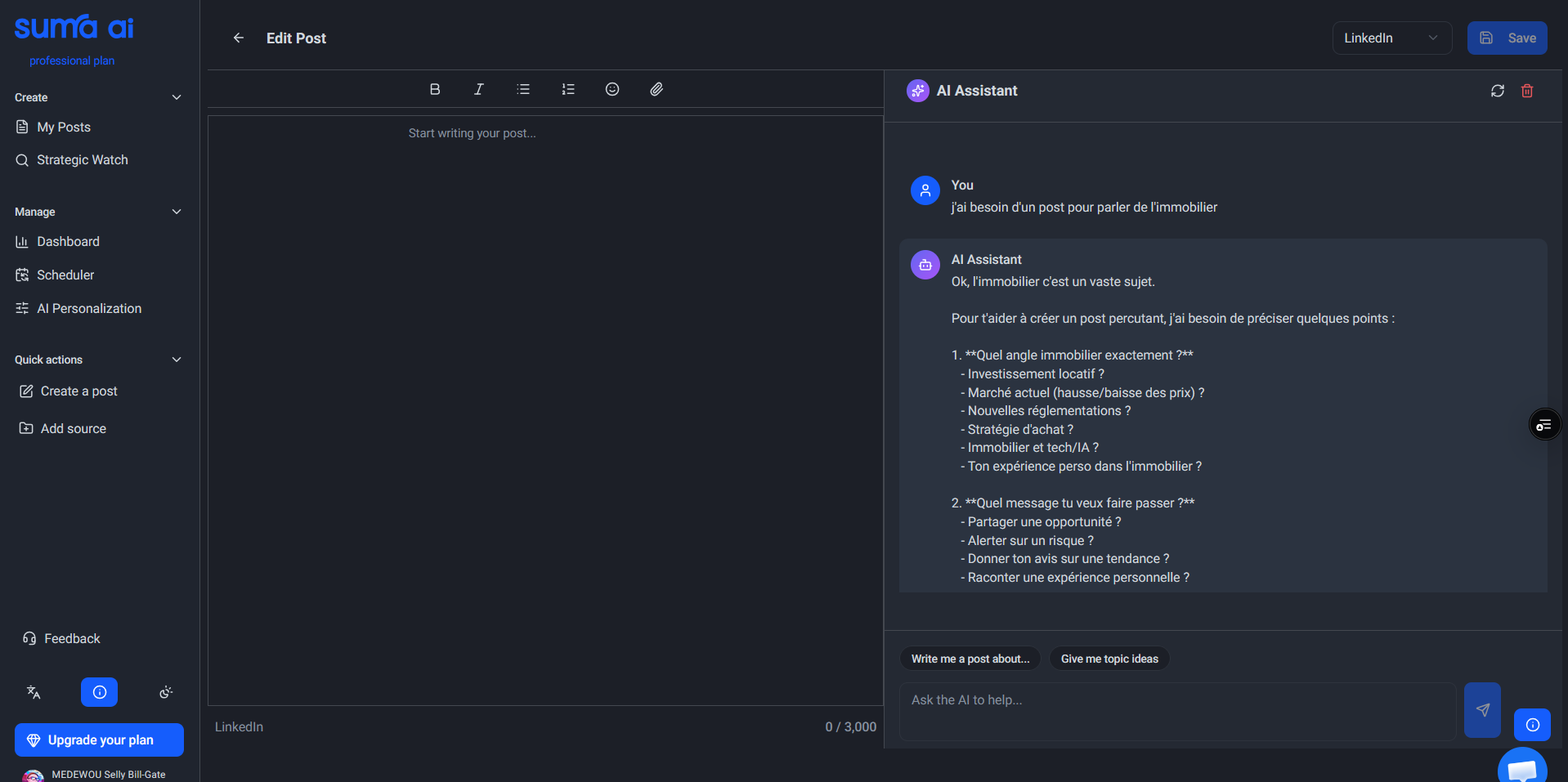The height and width of the screenshot is (782, 1568).
Task: Focus the Ask the AI input field
Action: [1176, 711]
